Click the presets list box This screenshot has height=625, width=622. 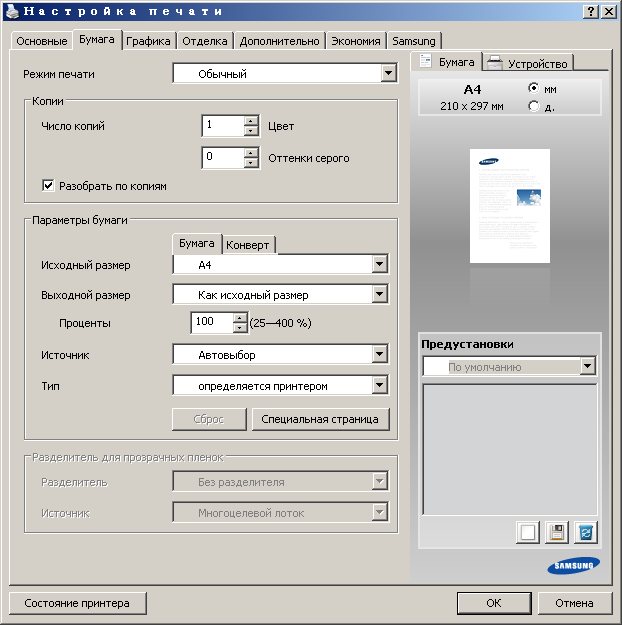pos(510,449)
